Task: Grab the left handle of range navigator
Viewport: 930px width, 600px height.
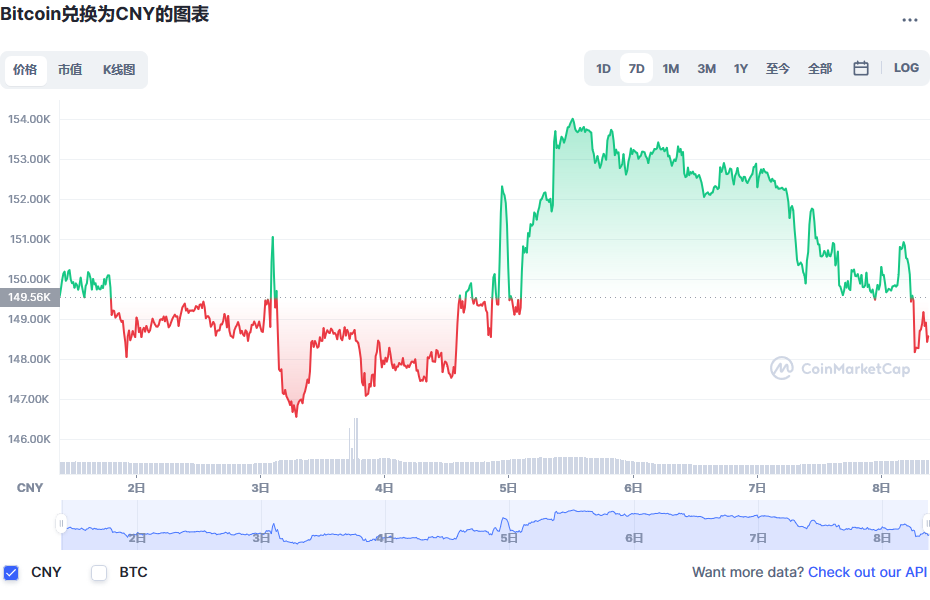Action: (x=61, y=524)
